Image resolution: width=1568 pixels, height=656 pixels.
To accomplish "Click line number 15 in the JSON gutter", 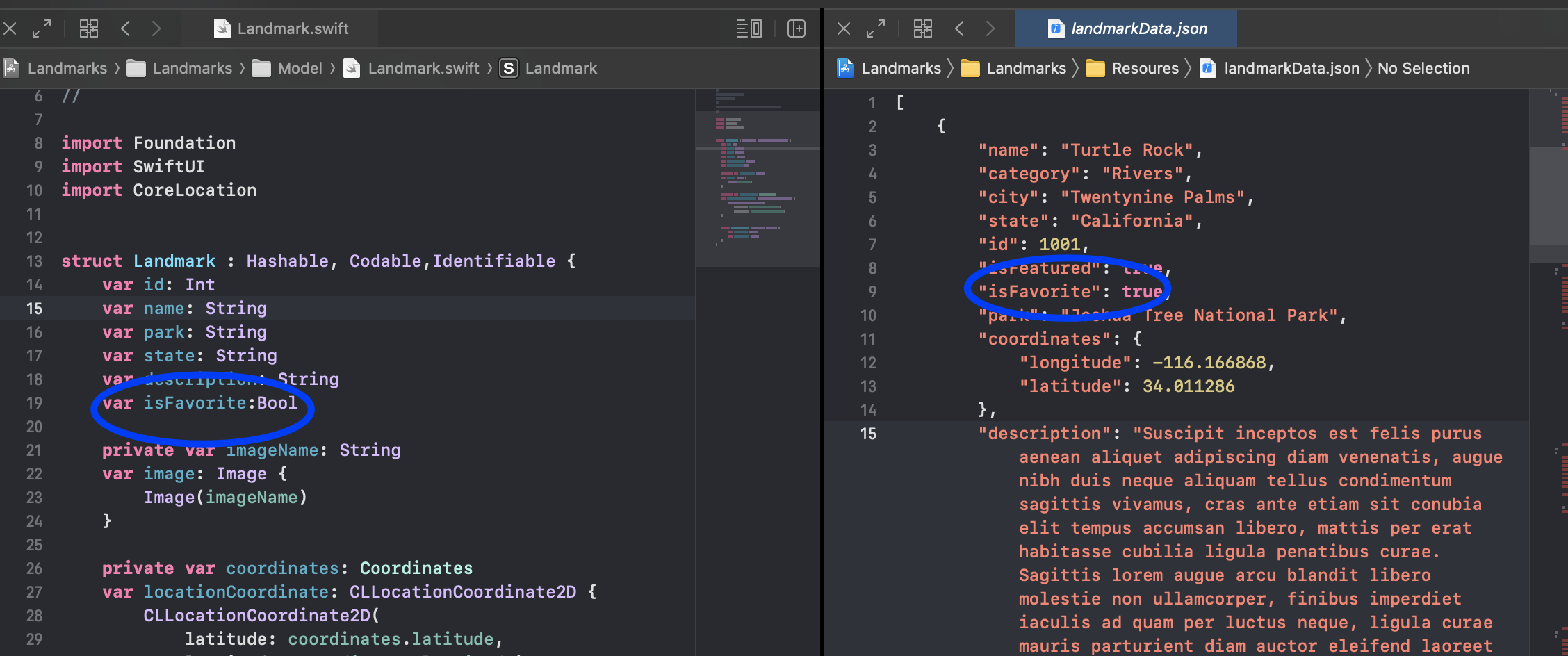I will pos(868,434).
